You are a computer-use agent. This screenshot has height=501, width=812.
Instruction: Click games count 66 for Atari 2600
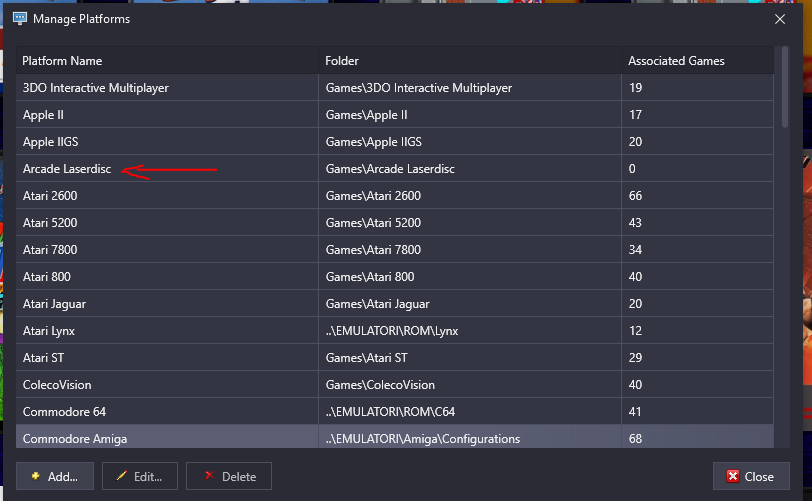click(x=635, y=195)
